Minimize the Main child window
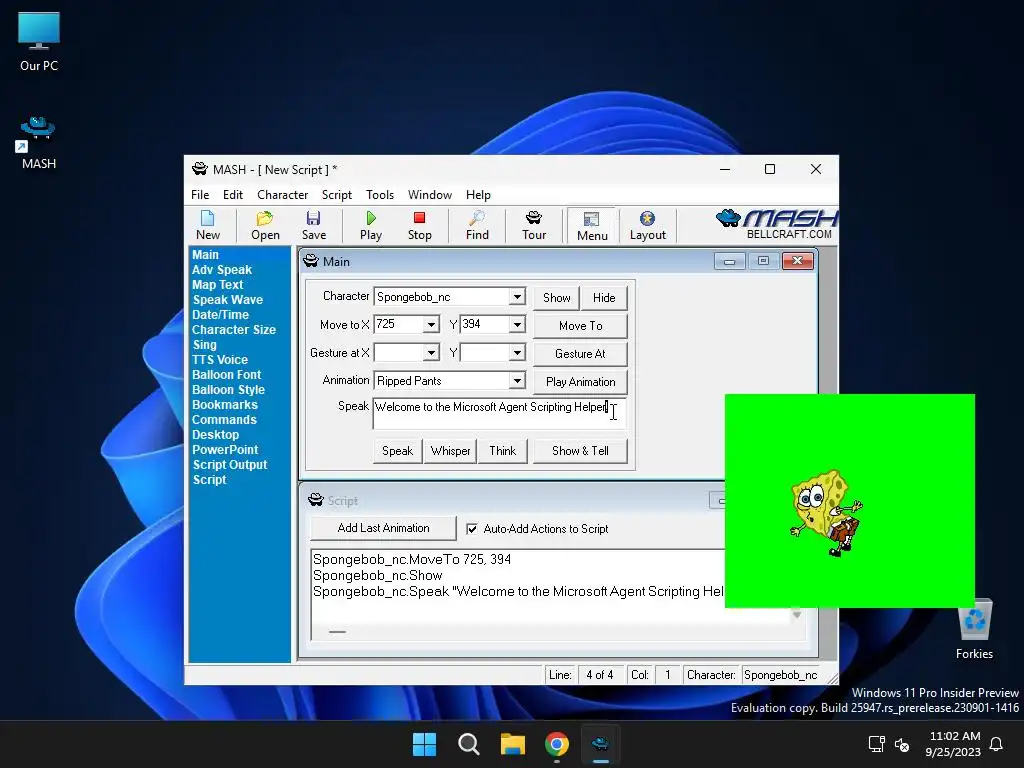The height and width of the screenshot is (768, 1024). coord(729,261)
